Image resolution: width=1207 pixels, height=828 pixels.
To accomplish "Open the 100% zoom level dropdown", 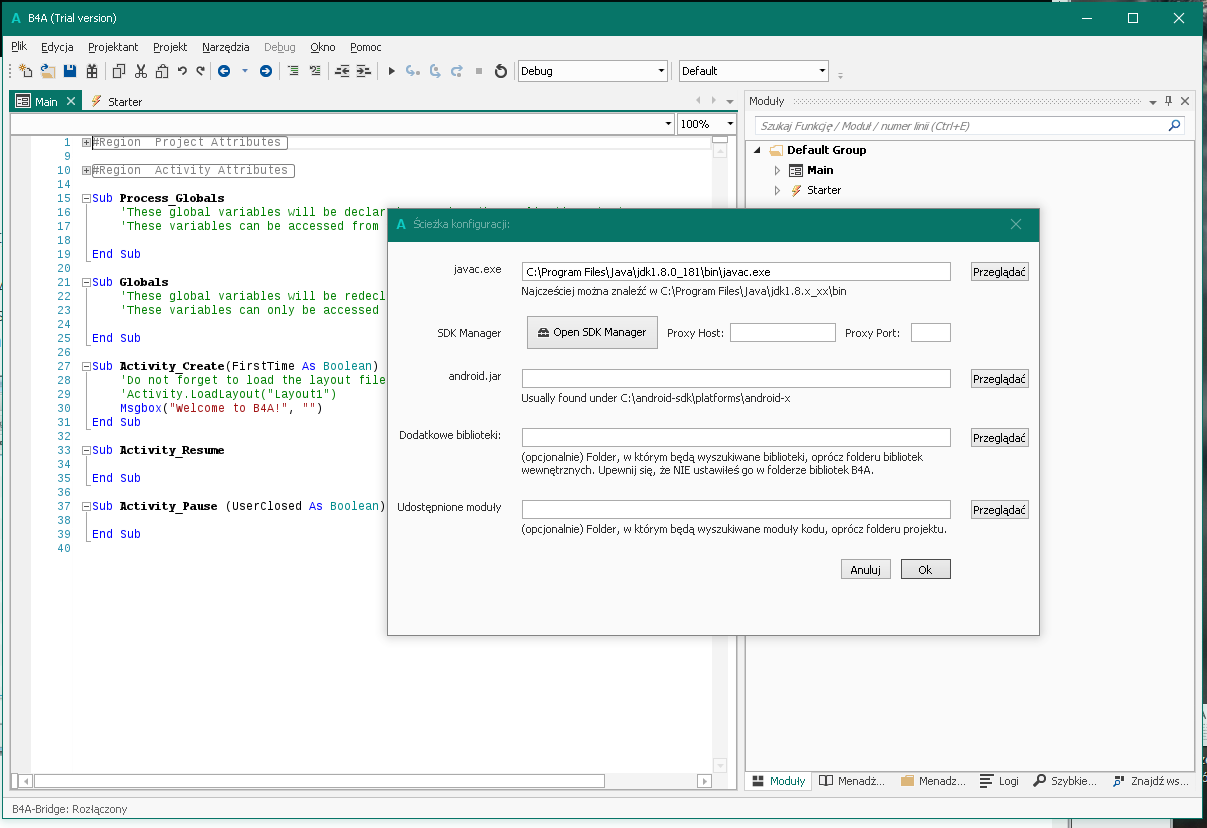I will (730, 124).
